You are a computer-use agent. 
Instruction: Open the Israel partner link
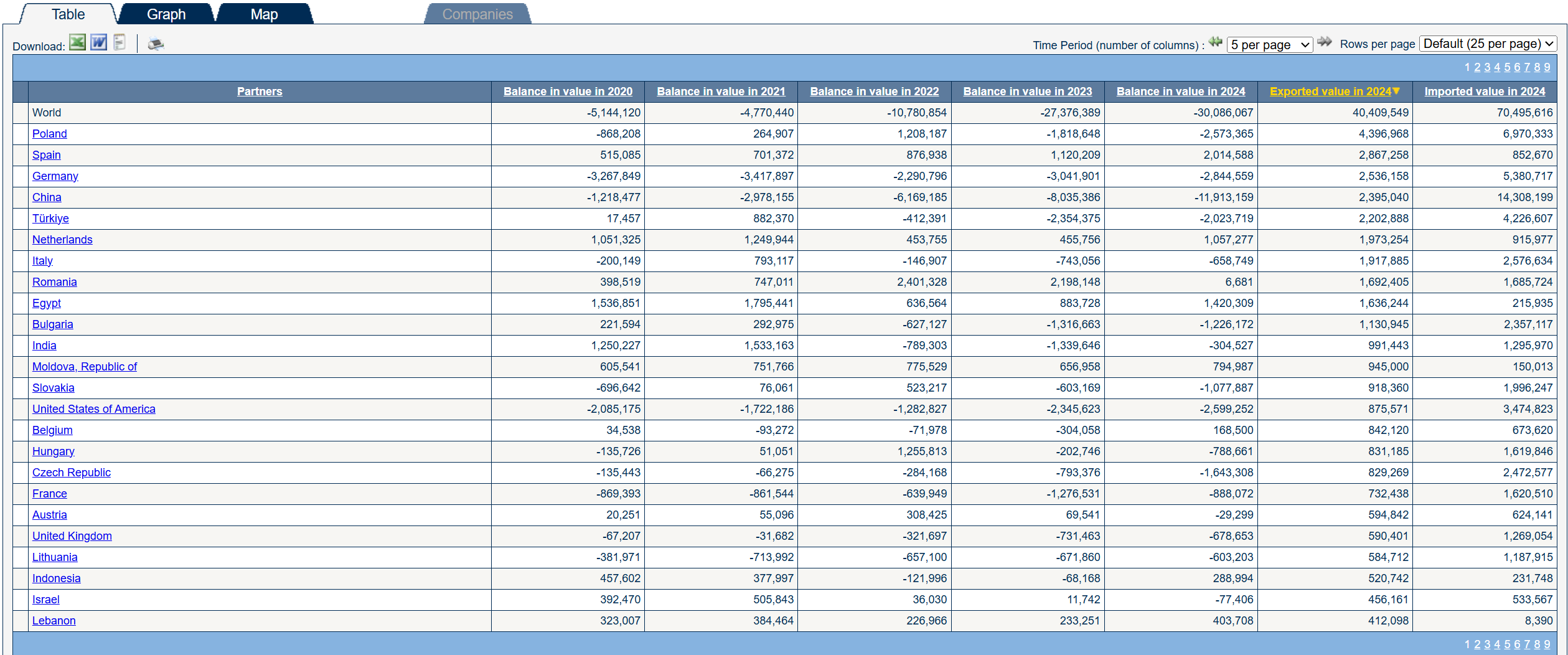click(x=46, y=600)
